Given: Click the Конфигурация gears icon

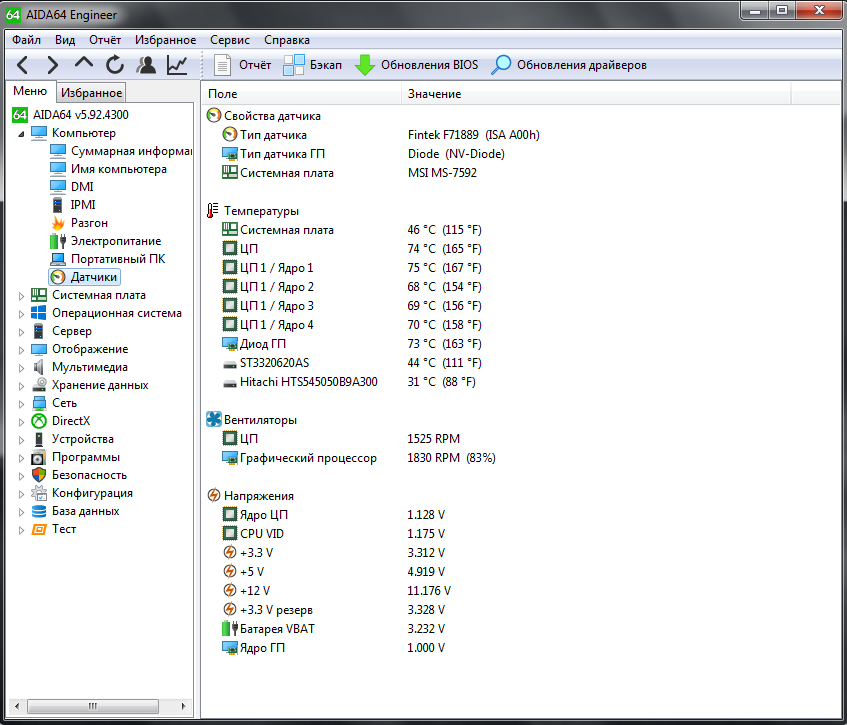Looking at the screenshot, I should [x=39, y=493].
